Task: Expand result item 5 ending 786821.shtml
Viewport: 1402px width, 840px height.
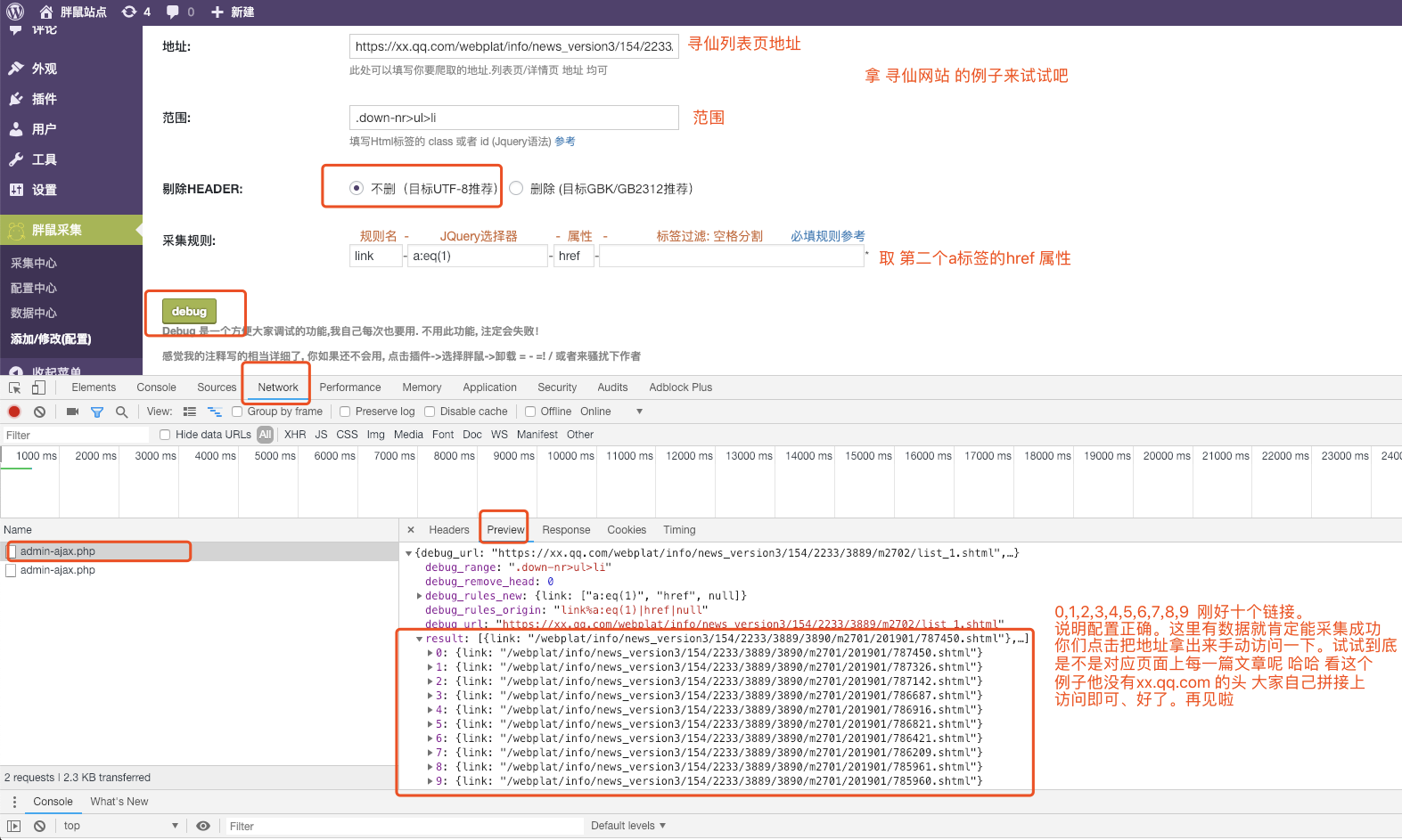Action: [x=430, y=724]
